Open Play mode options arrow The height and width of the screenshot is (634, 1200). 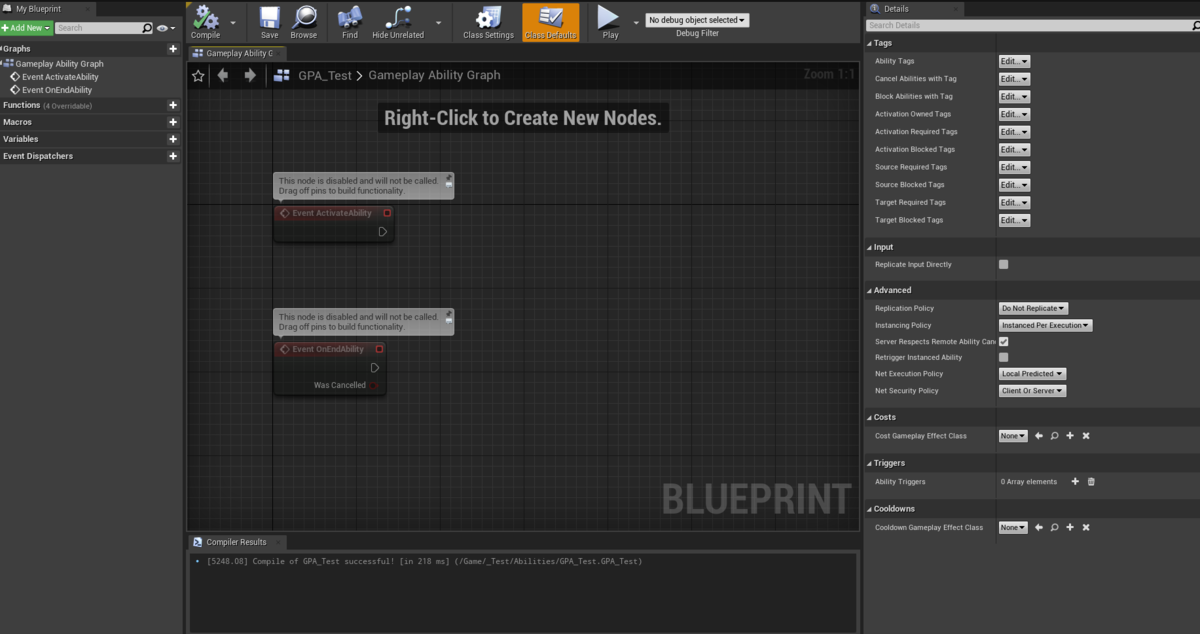point(636,21)
